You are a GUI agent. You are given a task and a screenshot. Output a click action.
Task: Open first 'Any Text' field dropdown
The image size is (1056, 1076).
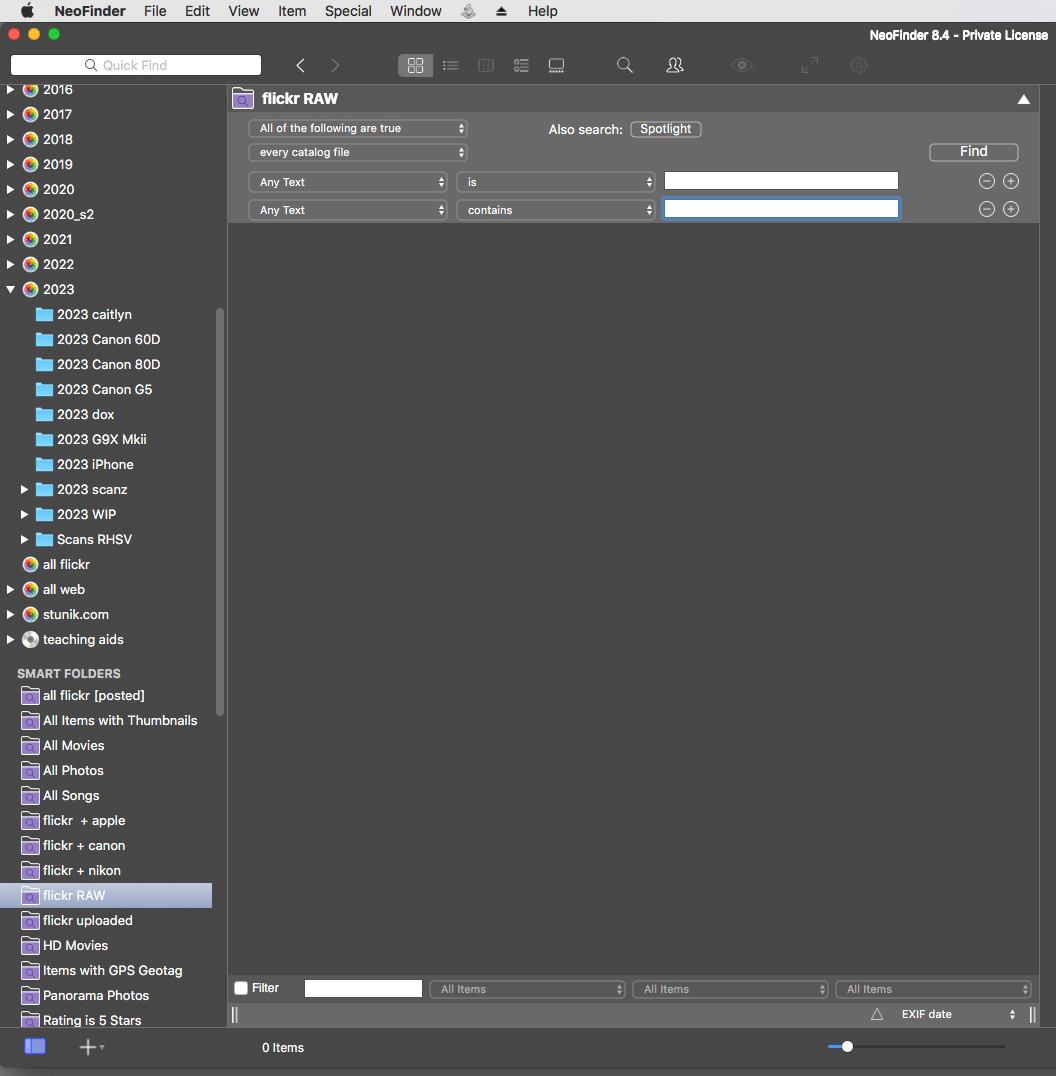[x=349, y=182]
